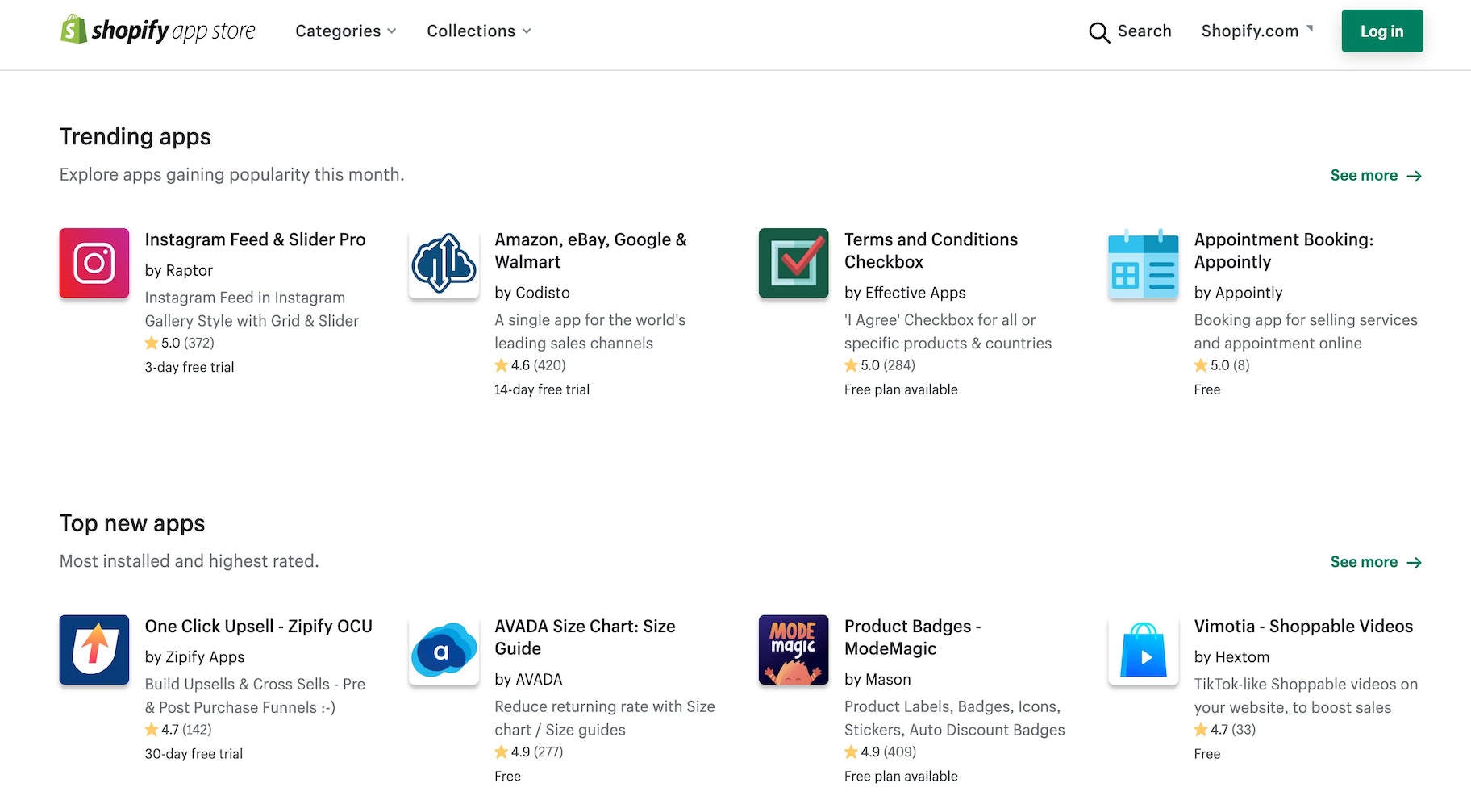Click See more for Top new apps
The height and width of the screenshot is (812, 1471).
coord(1375,562)
